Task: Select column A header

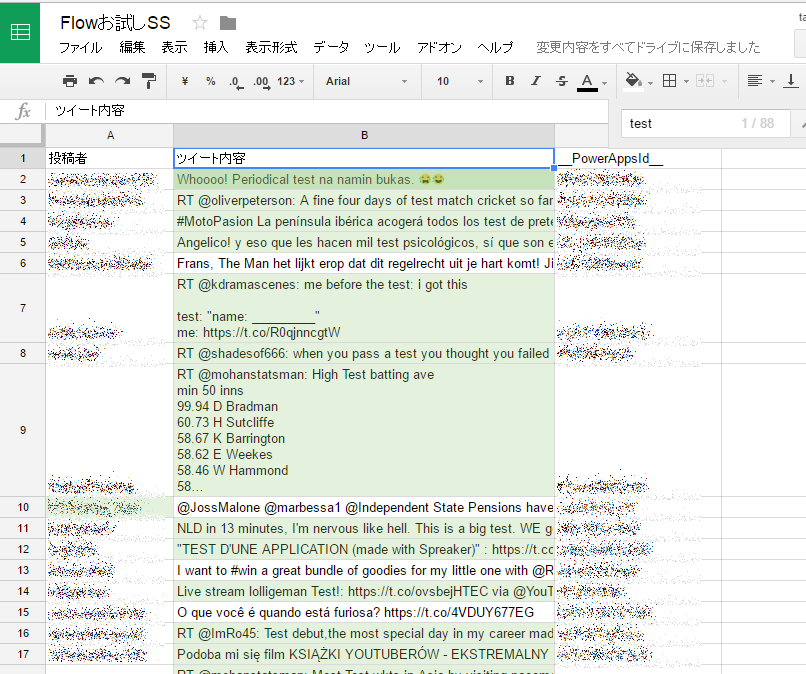Action: click(x=110, y=135)
